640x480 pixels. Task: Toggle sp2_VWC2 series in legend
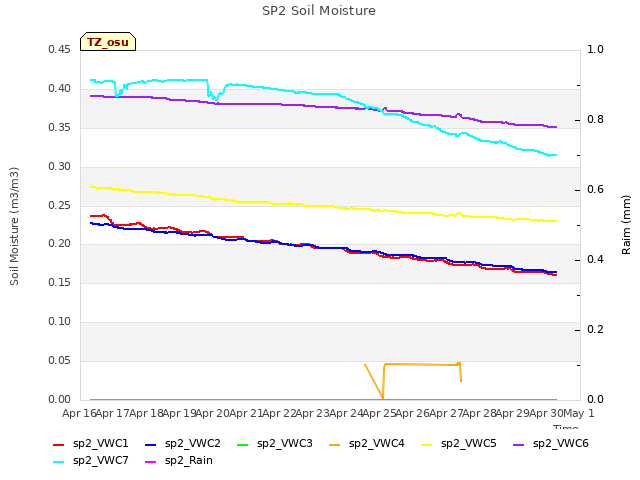(x=182, y=444)
